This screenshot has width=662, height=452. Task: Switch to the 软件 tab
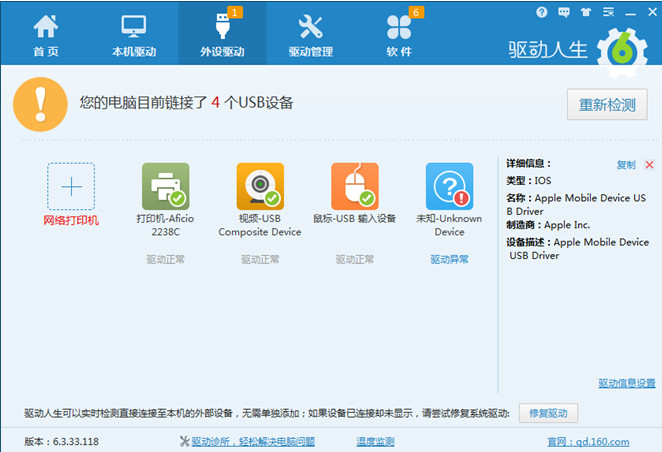point(401,35)
